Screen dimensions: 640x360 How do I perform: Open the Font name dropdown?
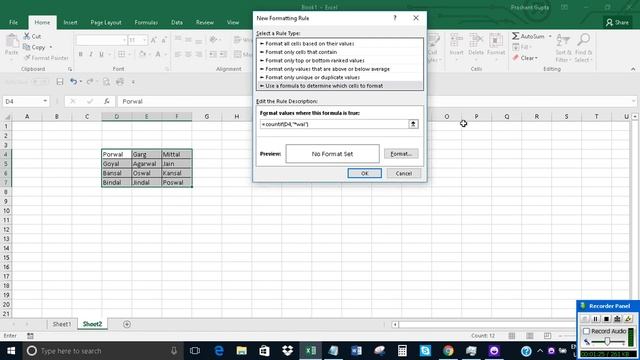point(124,40)
